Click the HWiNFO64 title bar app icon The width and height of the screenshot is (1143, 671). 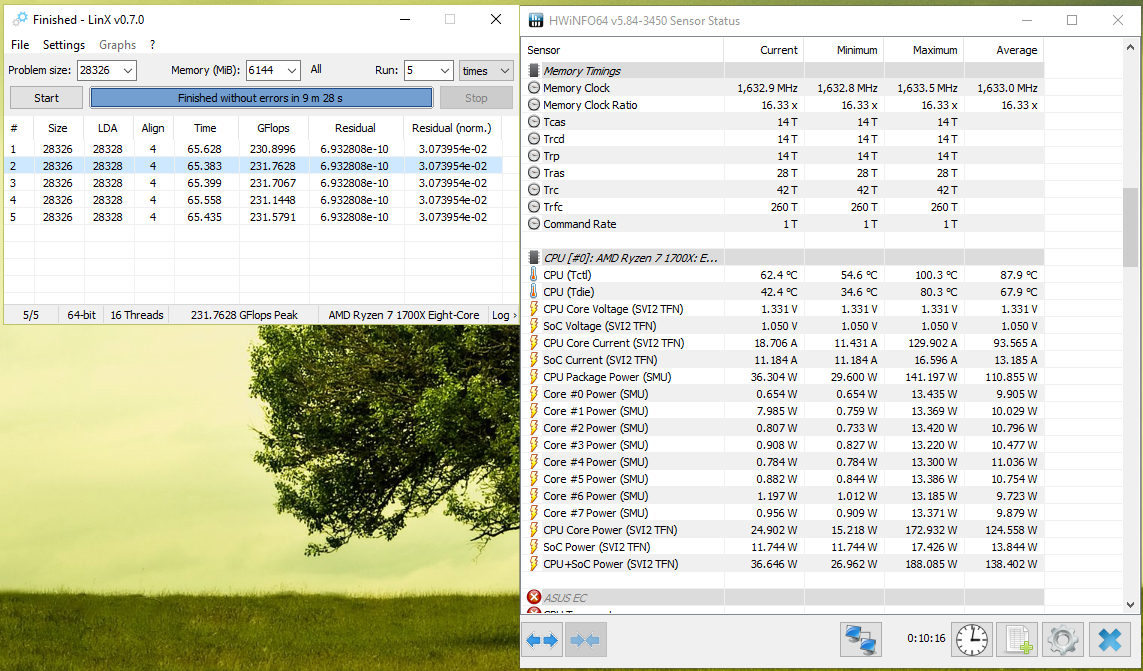536,20
